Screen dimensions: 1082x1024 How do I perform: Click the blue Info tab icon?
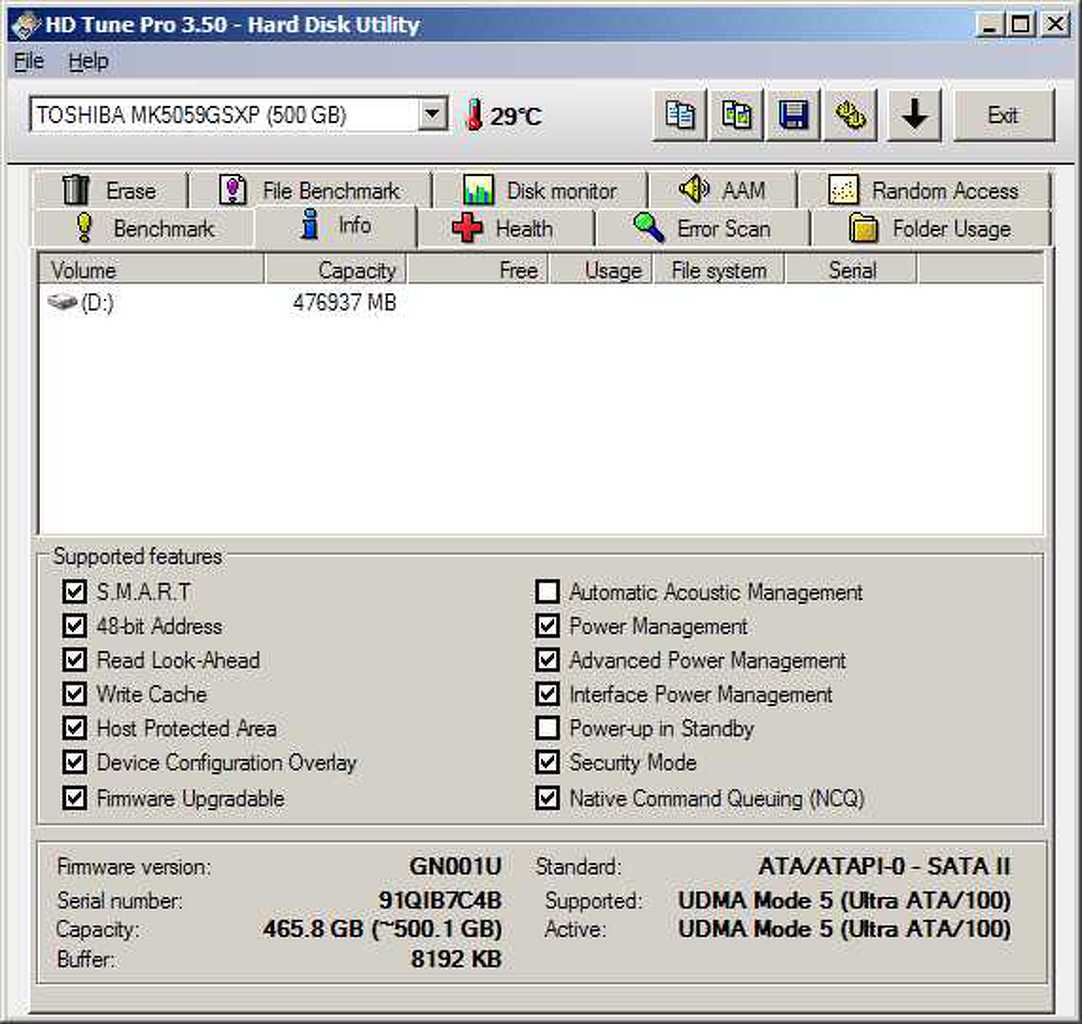[x=311, y=225]
